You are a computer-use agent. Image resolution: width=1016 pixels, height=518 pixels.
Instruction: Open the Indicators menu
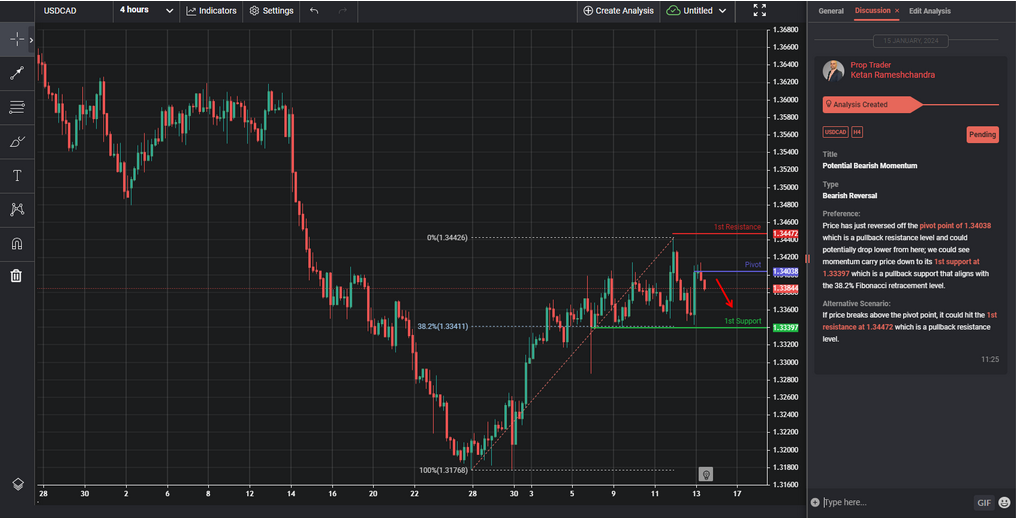[x=211, y=10]
